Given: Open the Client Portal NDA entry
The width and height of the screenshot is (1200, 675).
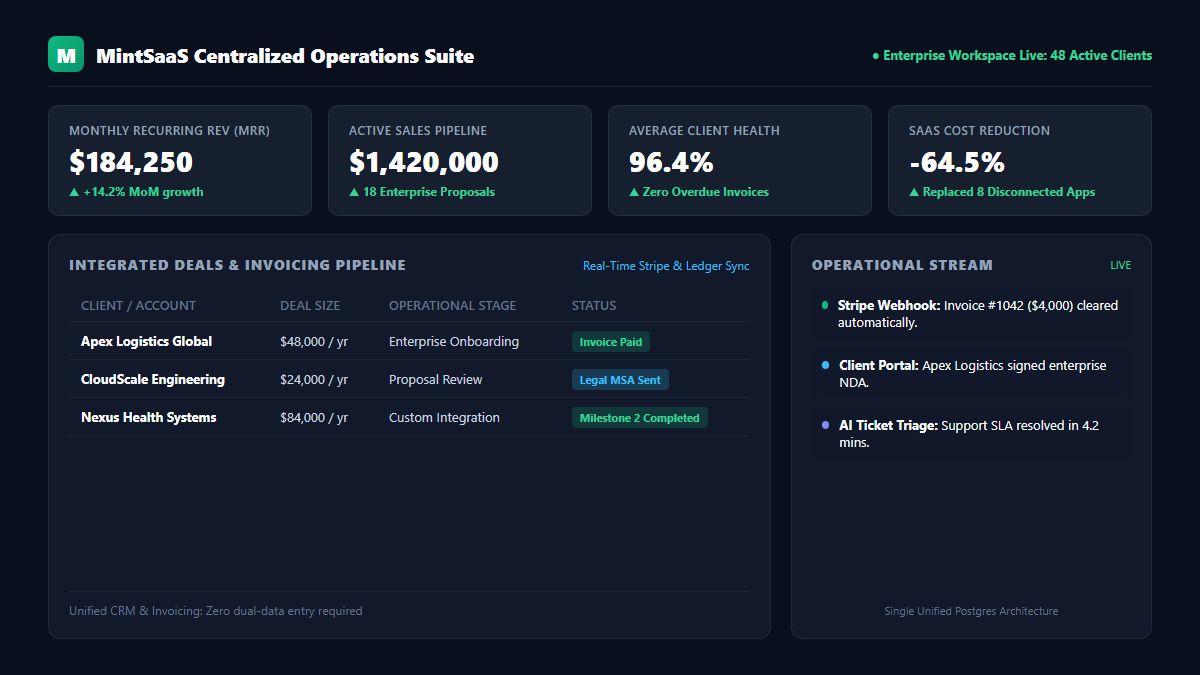Looking at the screenshot, I should coord(972,374).
